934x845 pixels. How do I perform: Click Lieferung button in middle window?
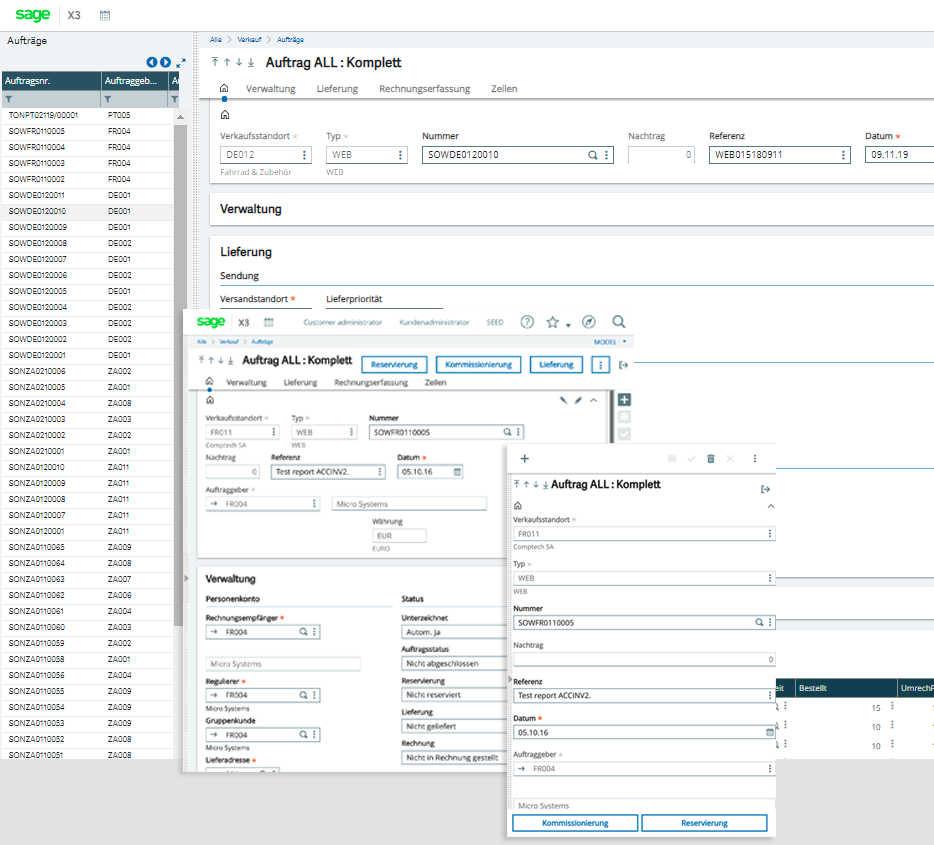[556, 364]
